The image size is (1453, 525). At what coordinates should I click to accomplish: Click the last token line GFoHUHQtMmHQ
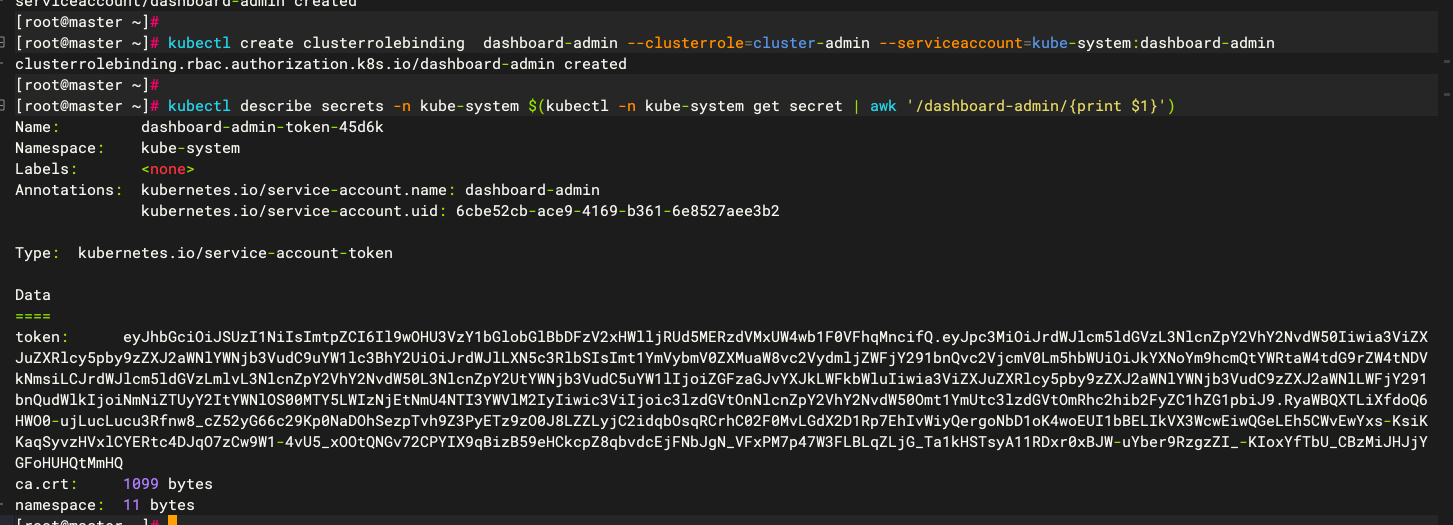[69, 463]
